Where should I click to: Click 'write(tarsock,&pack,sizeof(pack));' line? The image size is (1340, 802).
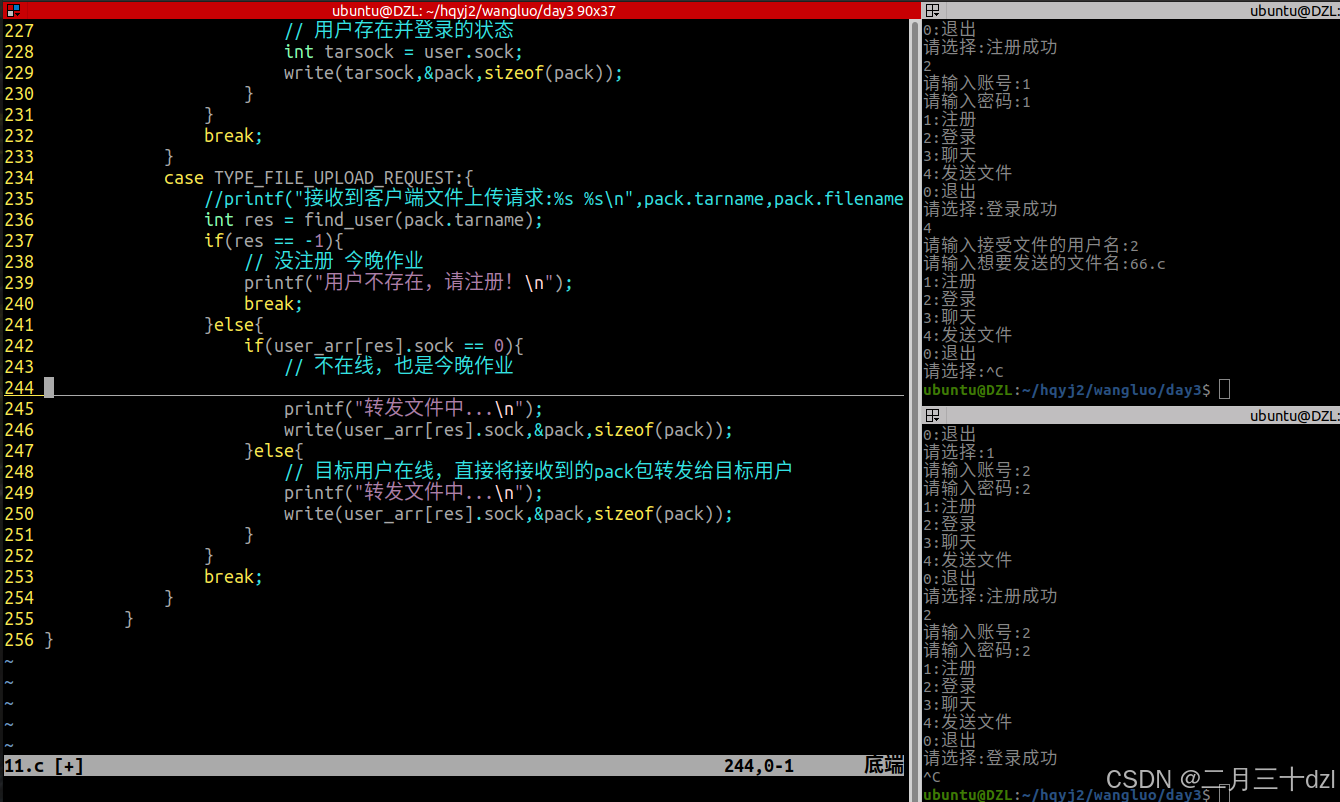coord(453,73)
